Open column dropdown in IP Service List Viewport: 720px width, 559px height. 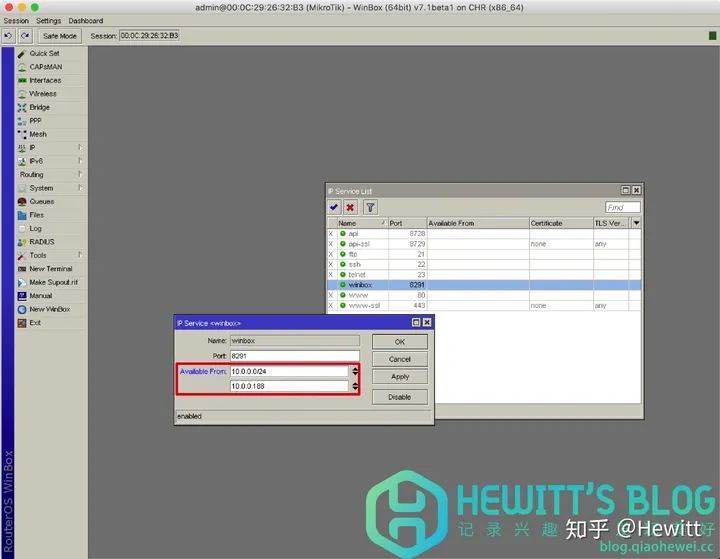[x=636, y=223]
